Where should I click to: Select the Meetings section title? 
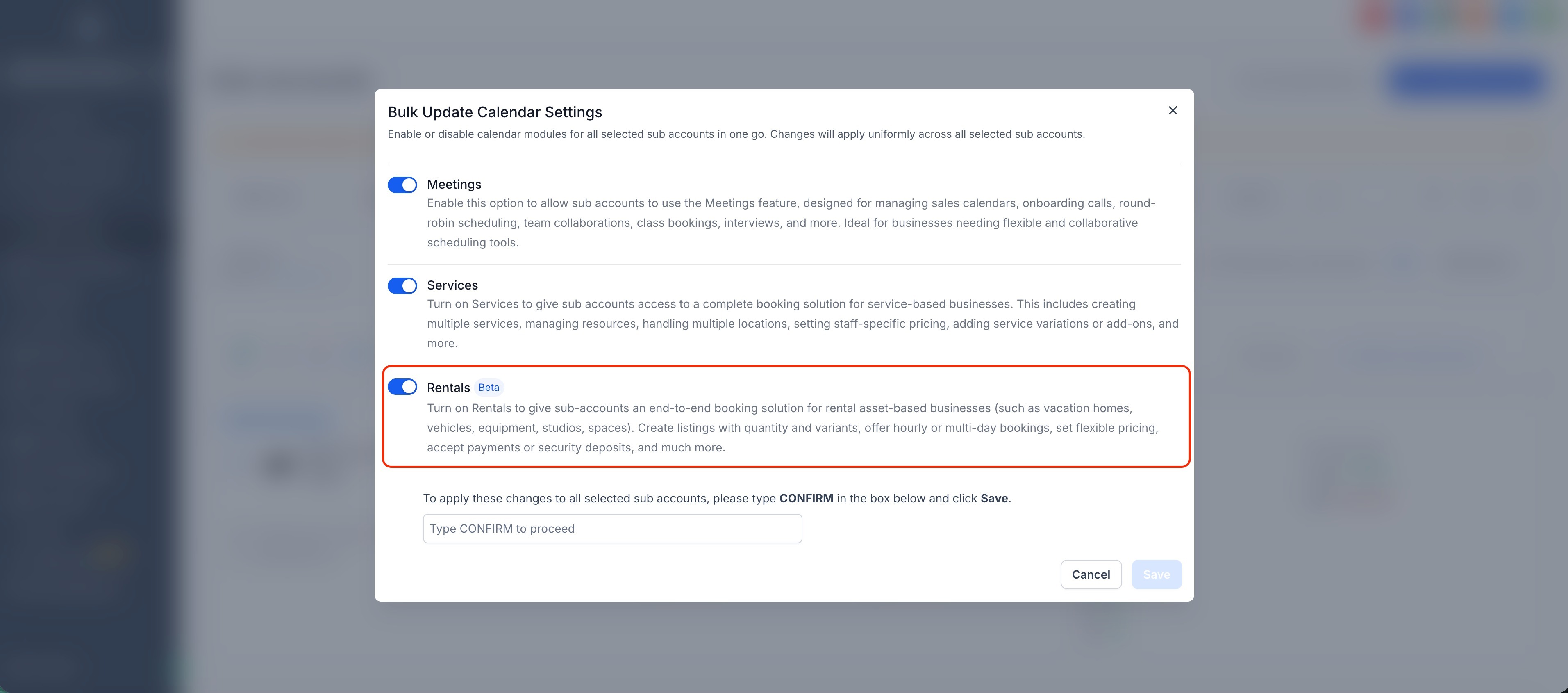tap(454, 184)
